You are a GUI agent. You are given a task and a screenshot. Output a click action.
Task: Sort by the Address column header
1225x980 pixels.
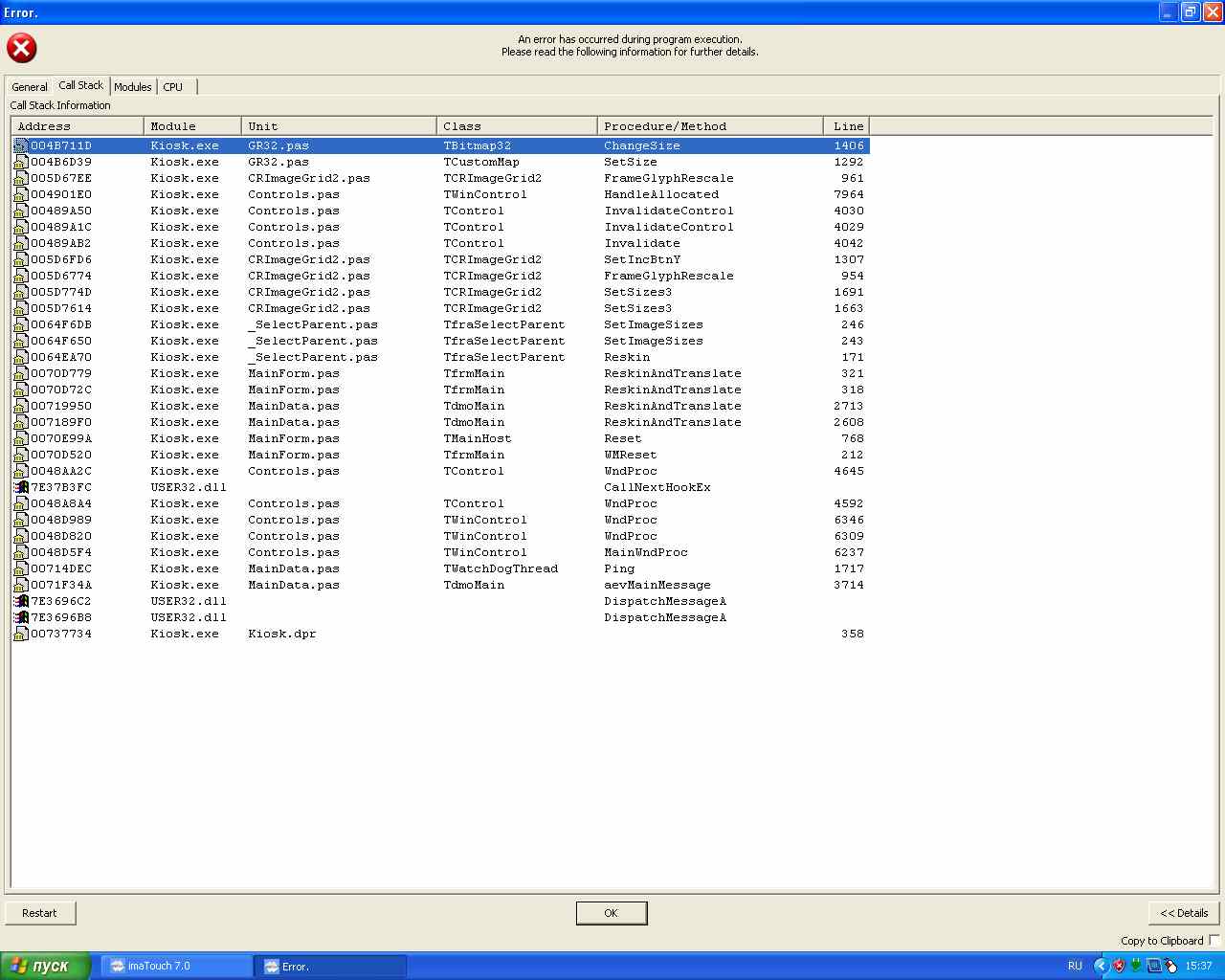point(77,126)
